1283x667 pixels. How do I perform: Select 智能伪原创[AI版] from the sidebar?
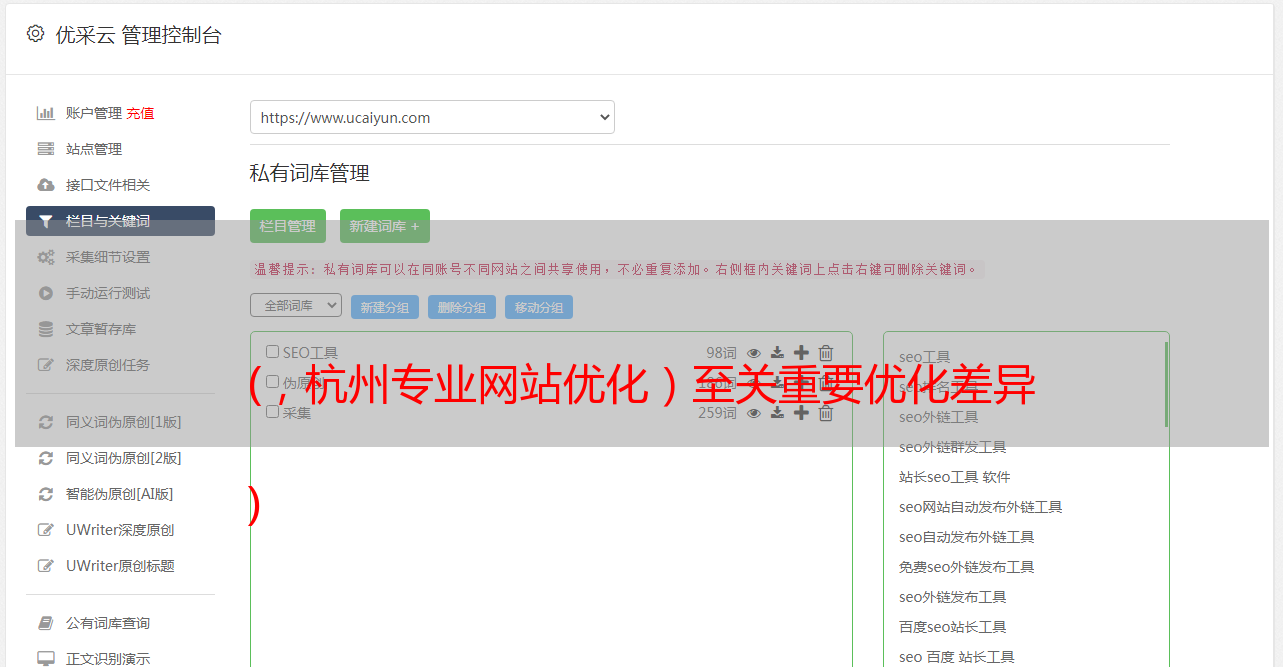click(119, 494)
